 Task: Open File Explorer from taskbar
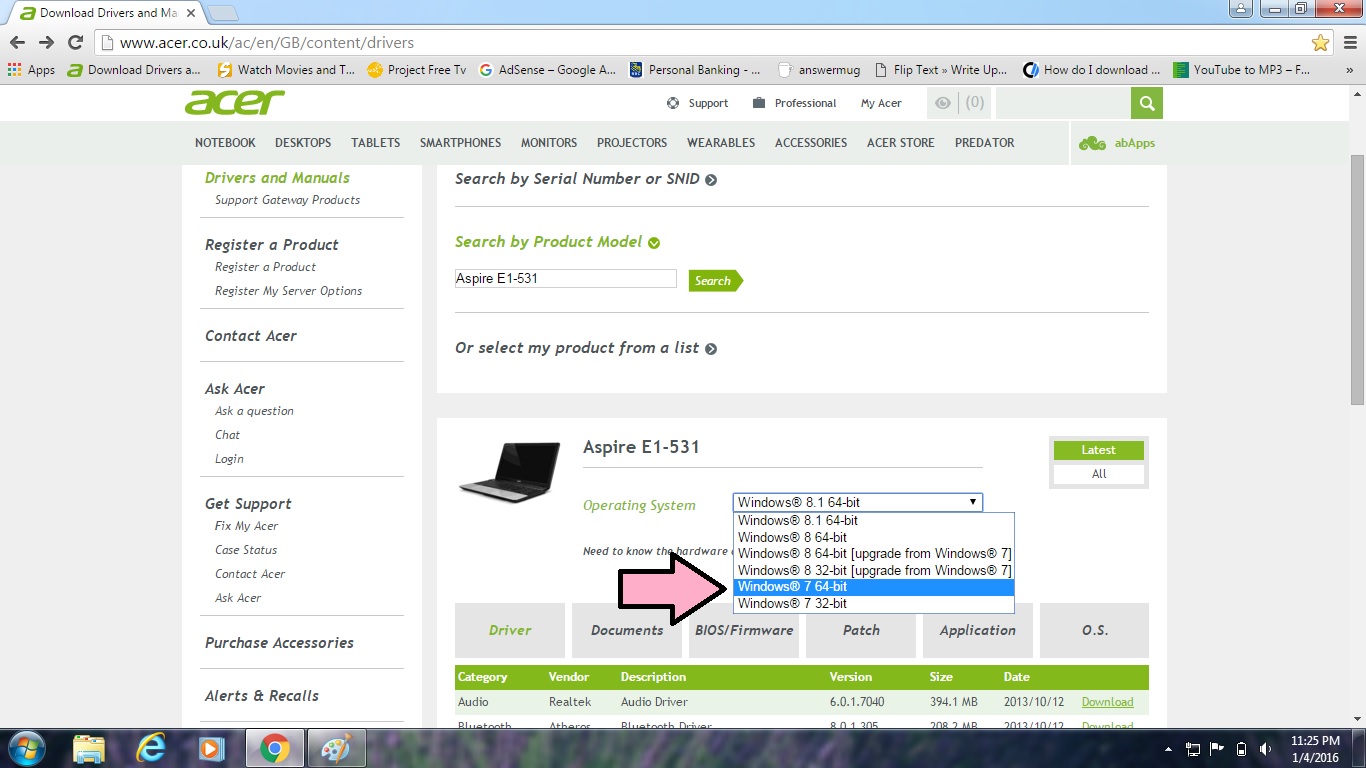[x=89, y=748]
